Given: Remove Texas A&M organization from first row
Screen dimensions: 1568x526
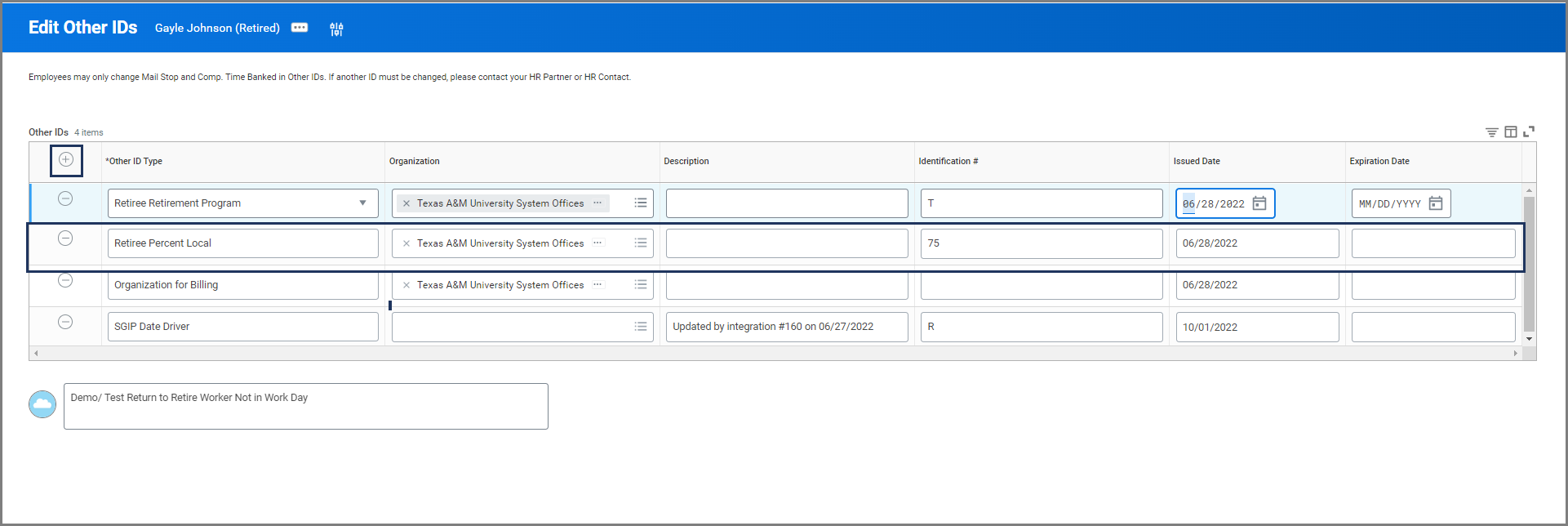Looking at the screenshot, I should point(406,203).
